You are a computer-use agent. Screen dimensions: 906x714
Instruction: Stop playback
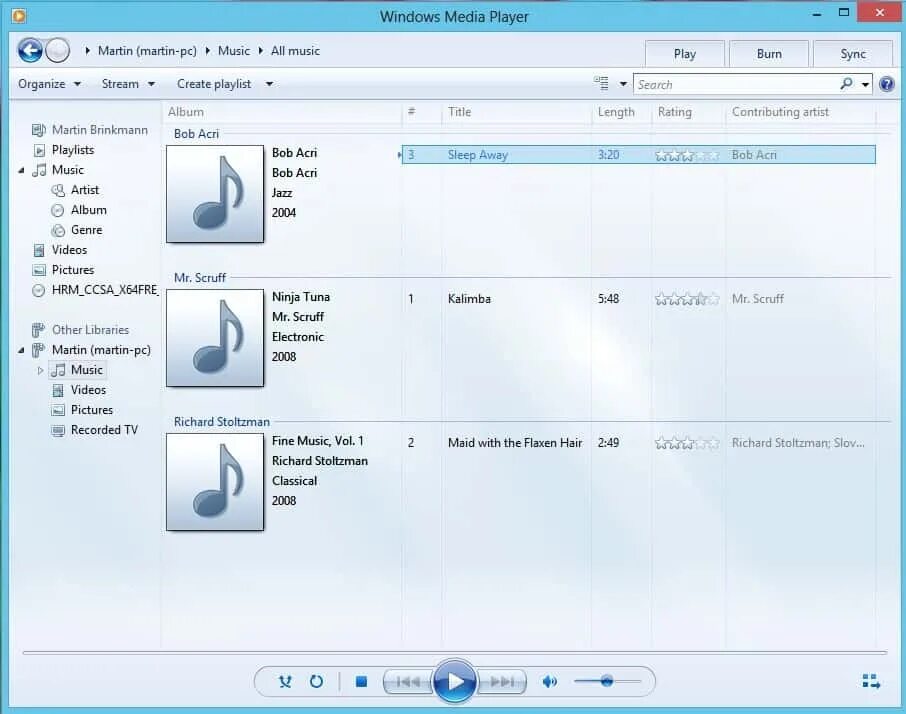[x=361, y=682]
